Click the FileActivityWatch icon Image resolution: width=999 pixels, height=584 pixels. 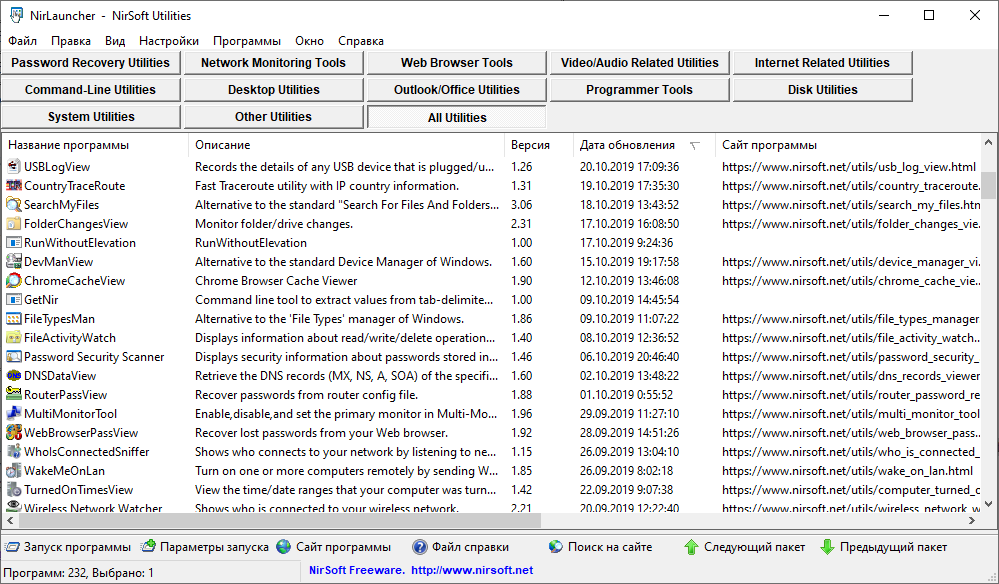click(x=13, y=338)
